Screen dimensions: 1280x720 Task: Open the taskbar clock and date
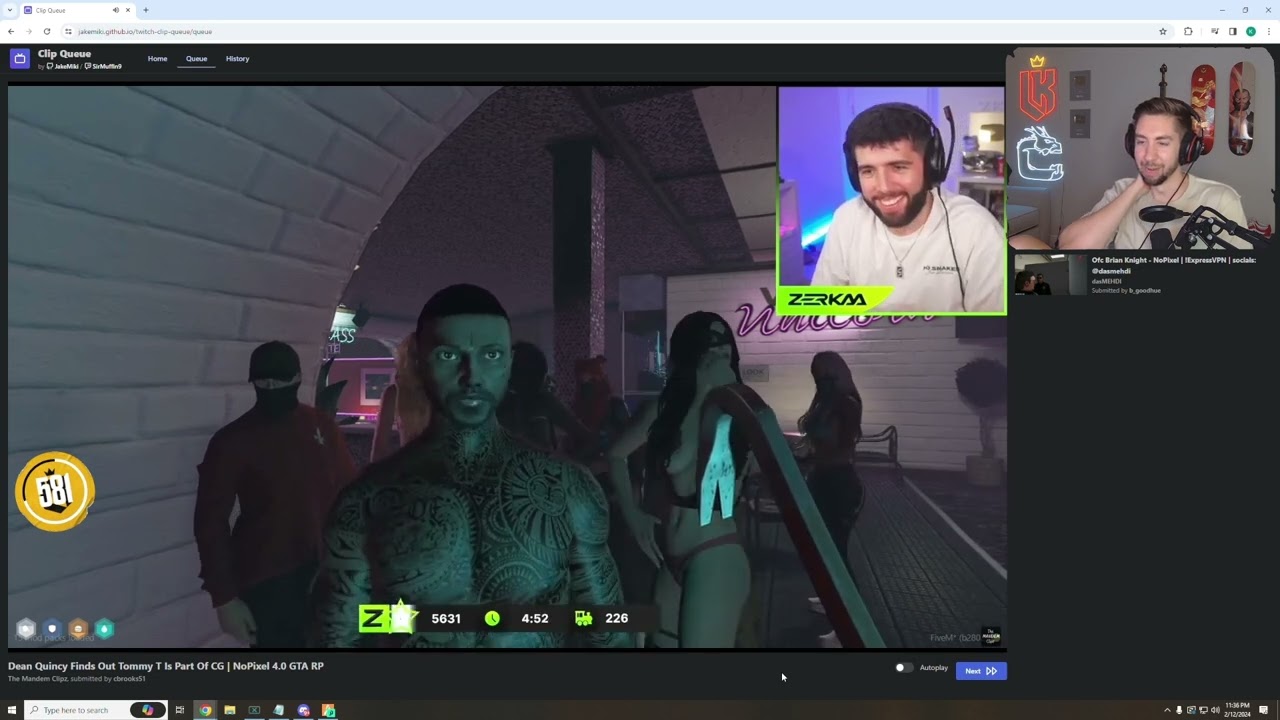pyautogui.click(x=1237, y=710)
